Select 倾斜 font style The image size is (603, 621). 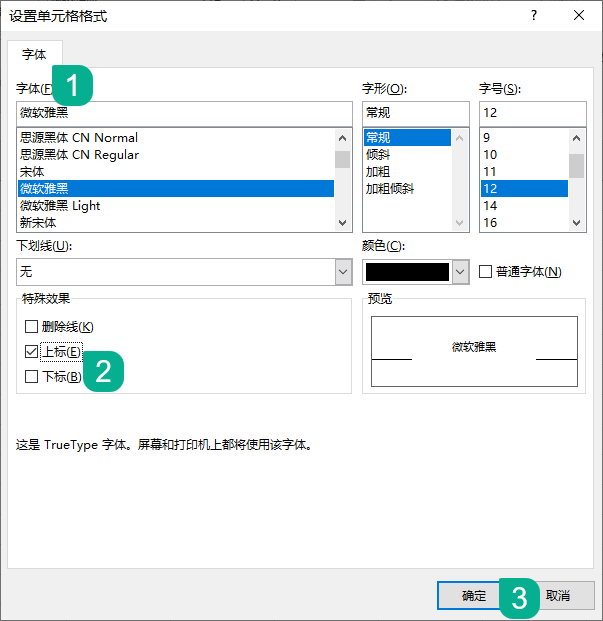coord(407,154)
